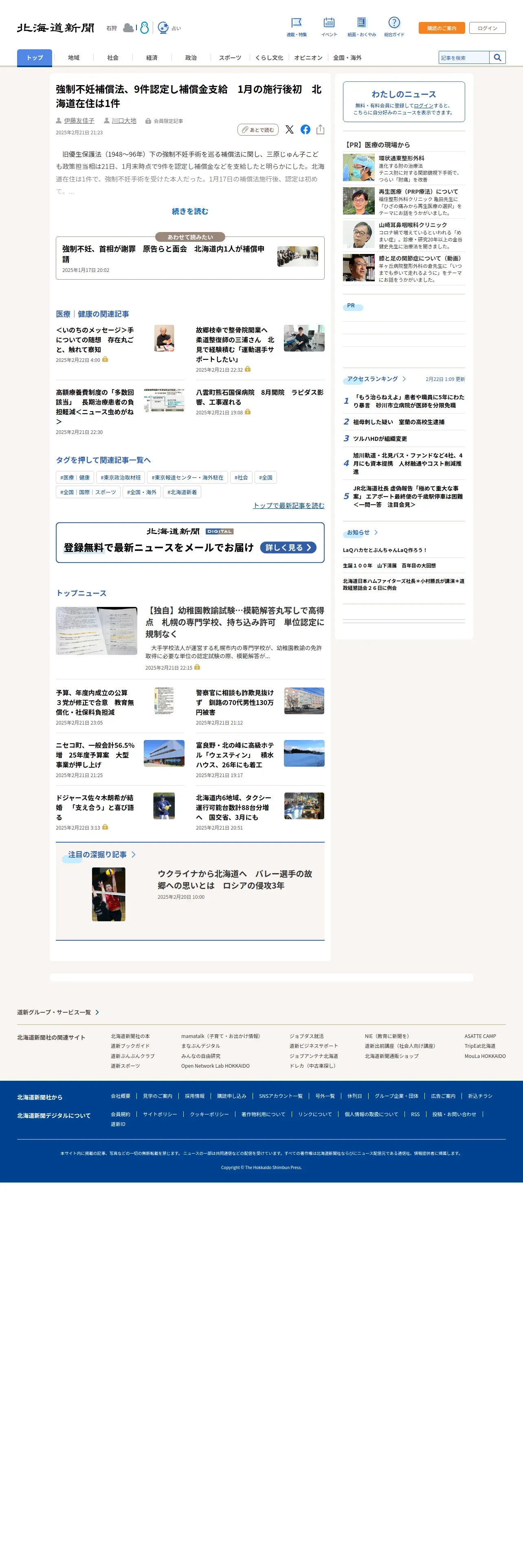Open footer link ジョブダス就活

(306, 1036)
